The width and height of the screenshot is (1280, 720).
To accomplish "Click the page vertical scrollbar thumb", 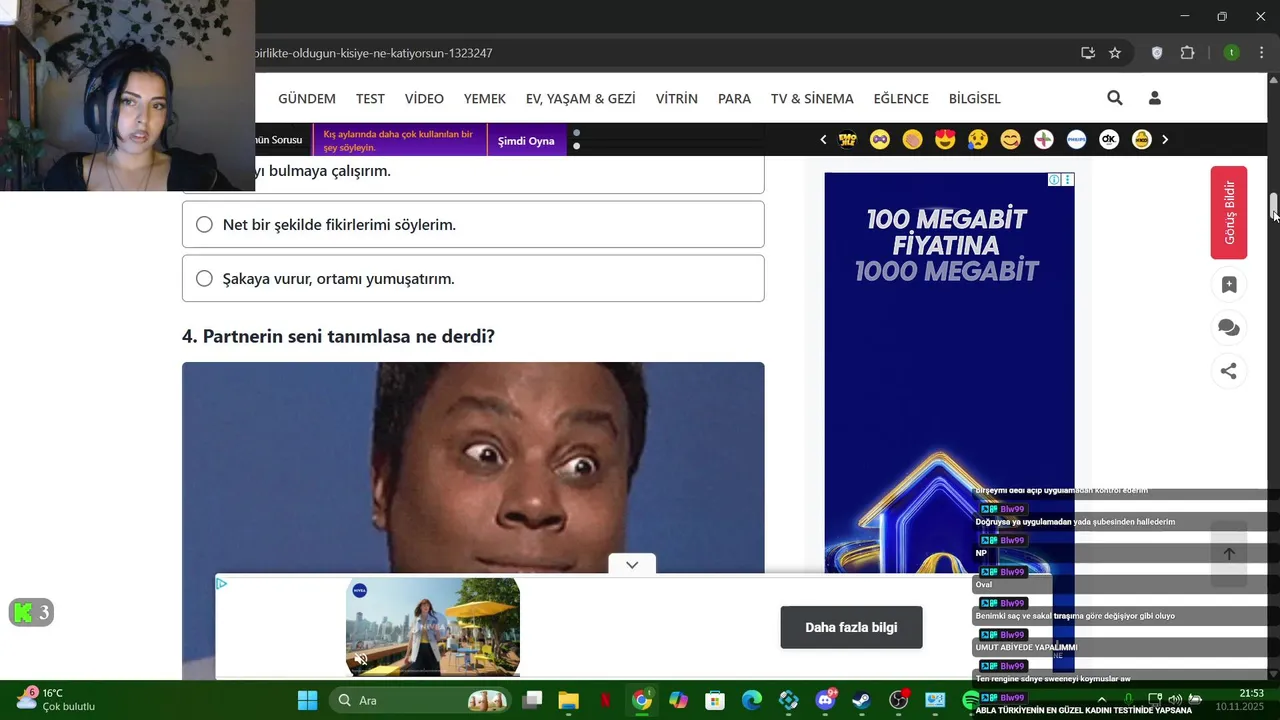I will click(1274, 205).
